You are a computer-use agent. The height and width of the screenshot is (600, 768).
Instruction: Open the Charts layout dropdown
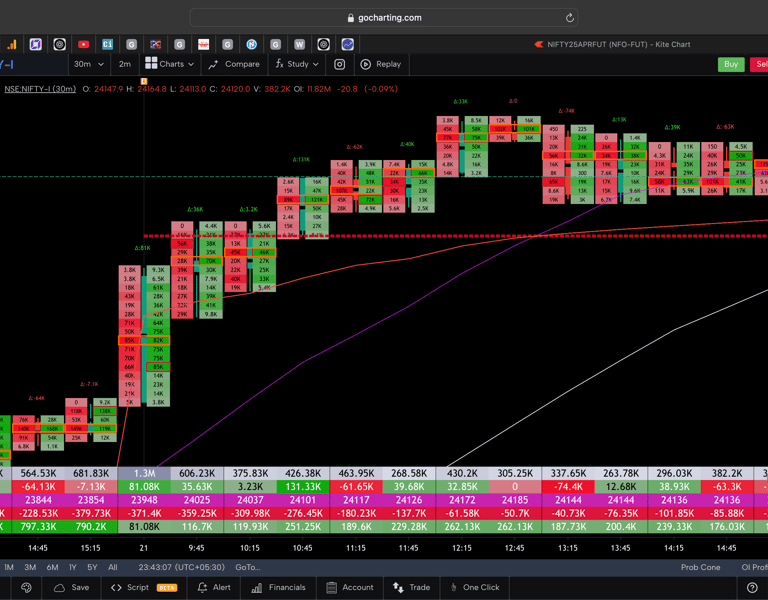pos(170,64)
